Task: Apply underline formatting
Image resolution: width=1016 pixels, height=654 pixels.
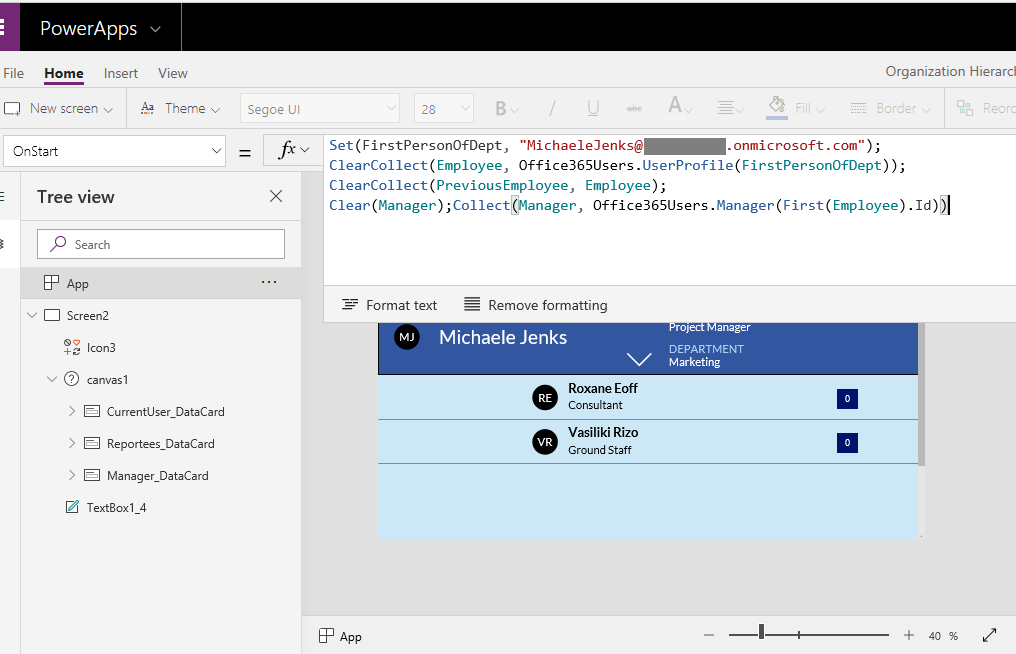Action: point(592,107)
